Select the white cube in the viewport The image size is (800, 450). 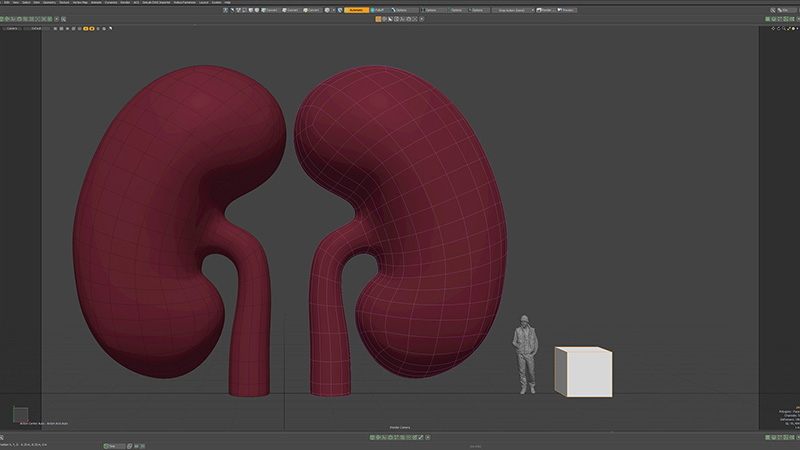pyautogui.click(x=584, y=372)
